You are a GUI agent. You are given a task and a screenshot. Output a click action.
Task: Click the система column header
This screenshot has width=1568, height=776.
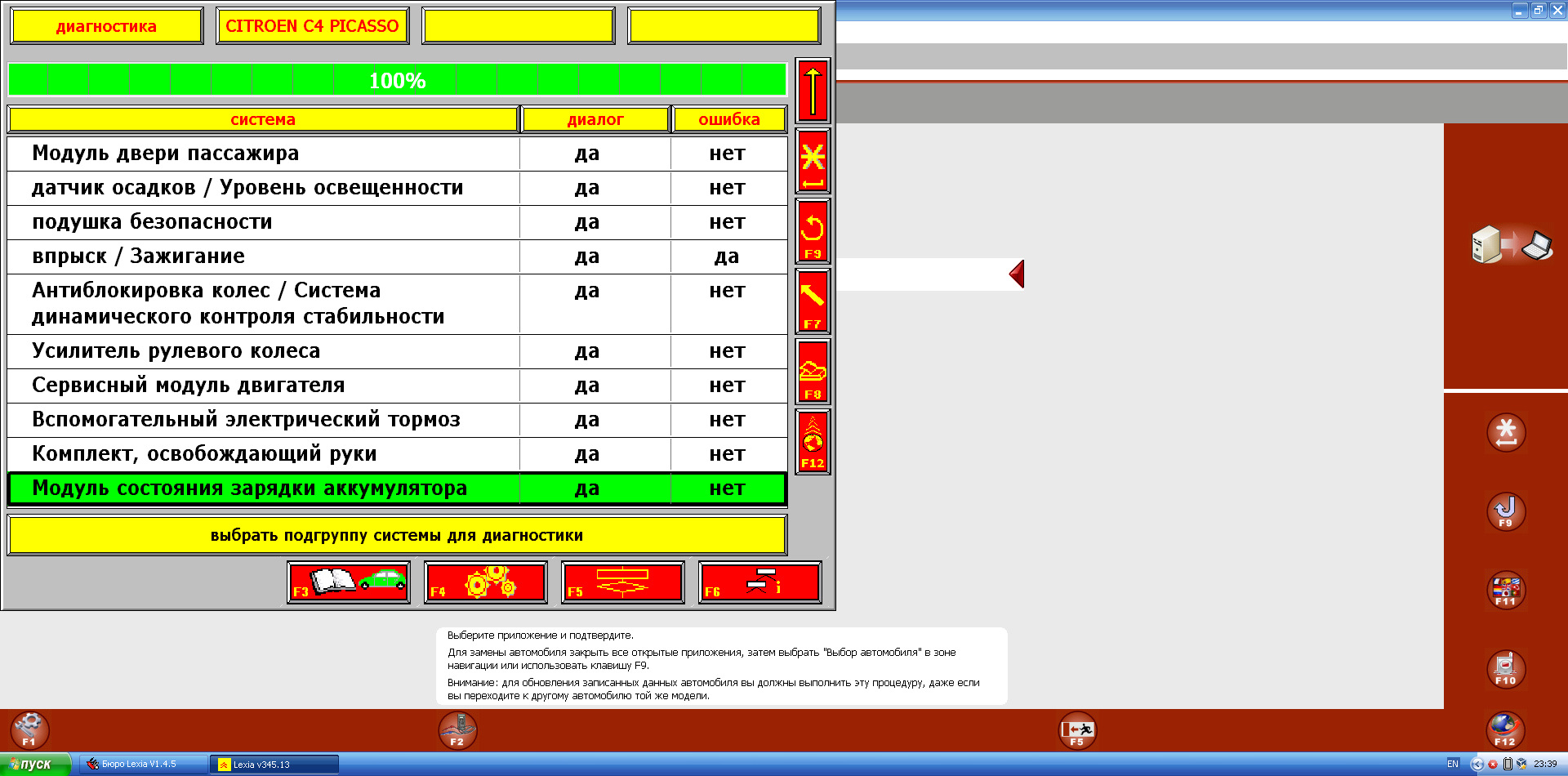(263, 119)
